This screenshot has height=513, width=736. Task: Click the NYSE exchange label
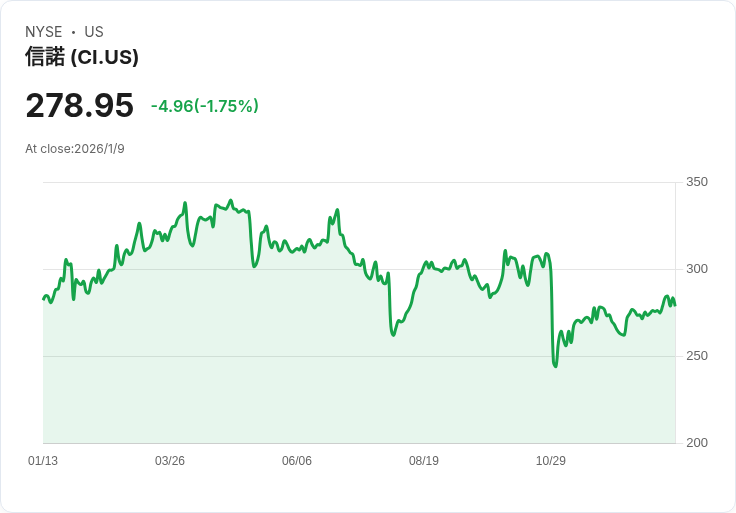pos(43,32)
